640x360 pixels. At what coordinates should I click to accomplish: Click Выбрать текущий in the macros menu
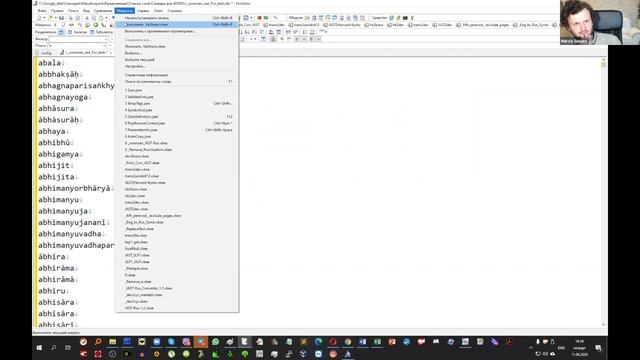pos(178,60)
